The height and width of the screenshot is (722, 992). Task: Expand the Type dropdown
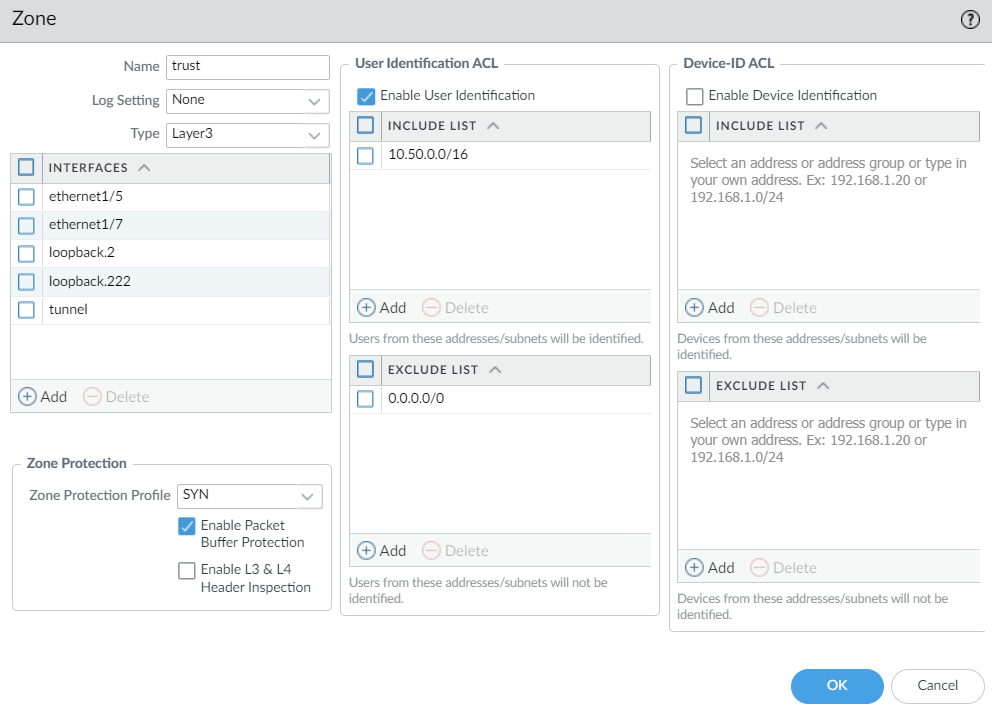click(x=314, y=134)
